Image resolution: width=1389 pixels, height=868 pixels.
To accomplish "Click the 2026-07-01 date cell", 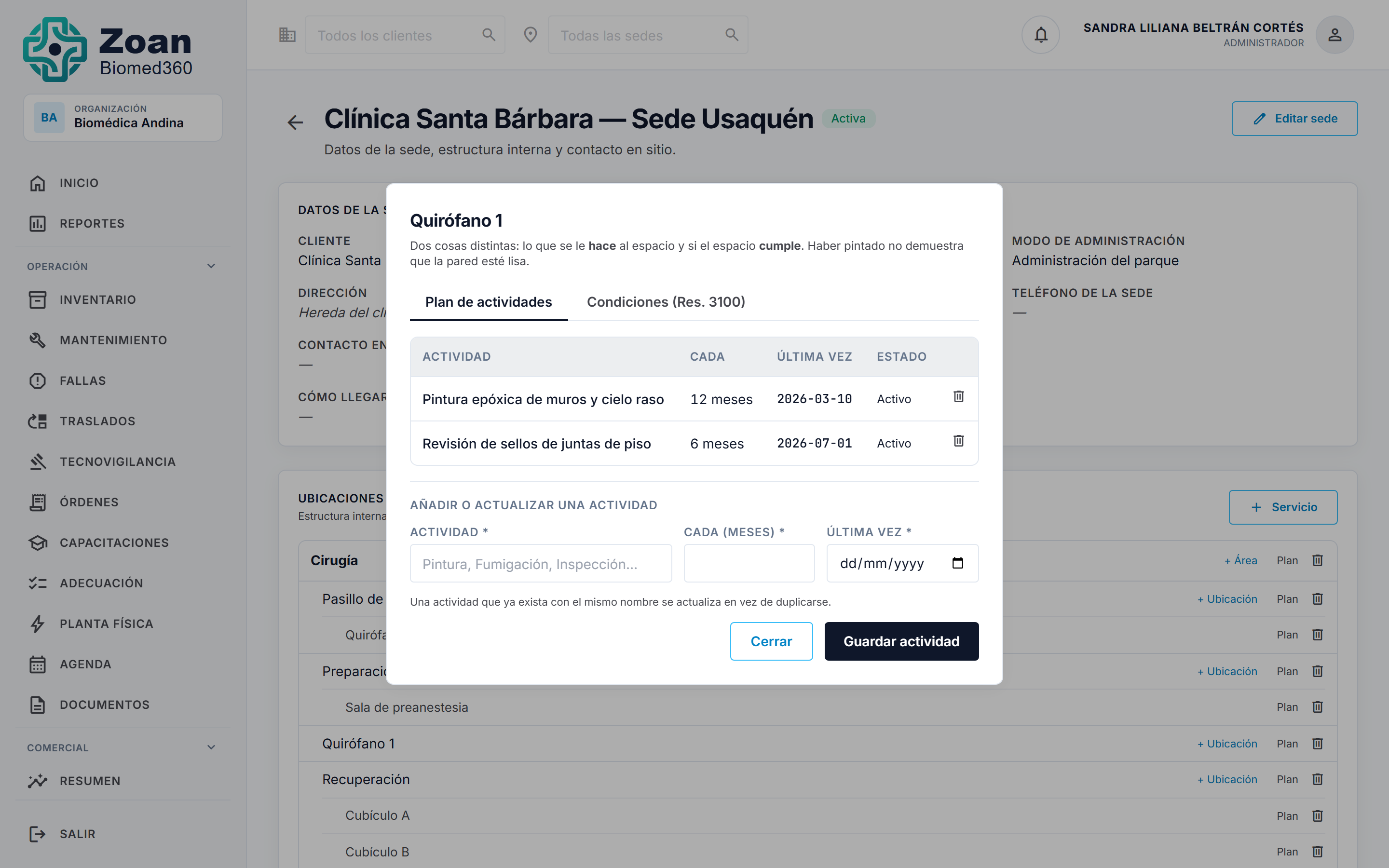I will point(814,443).
